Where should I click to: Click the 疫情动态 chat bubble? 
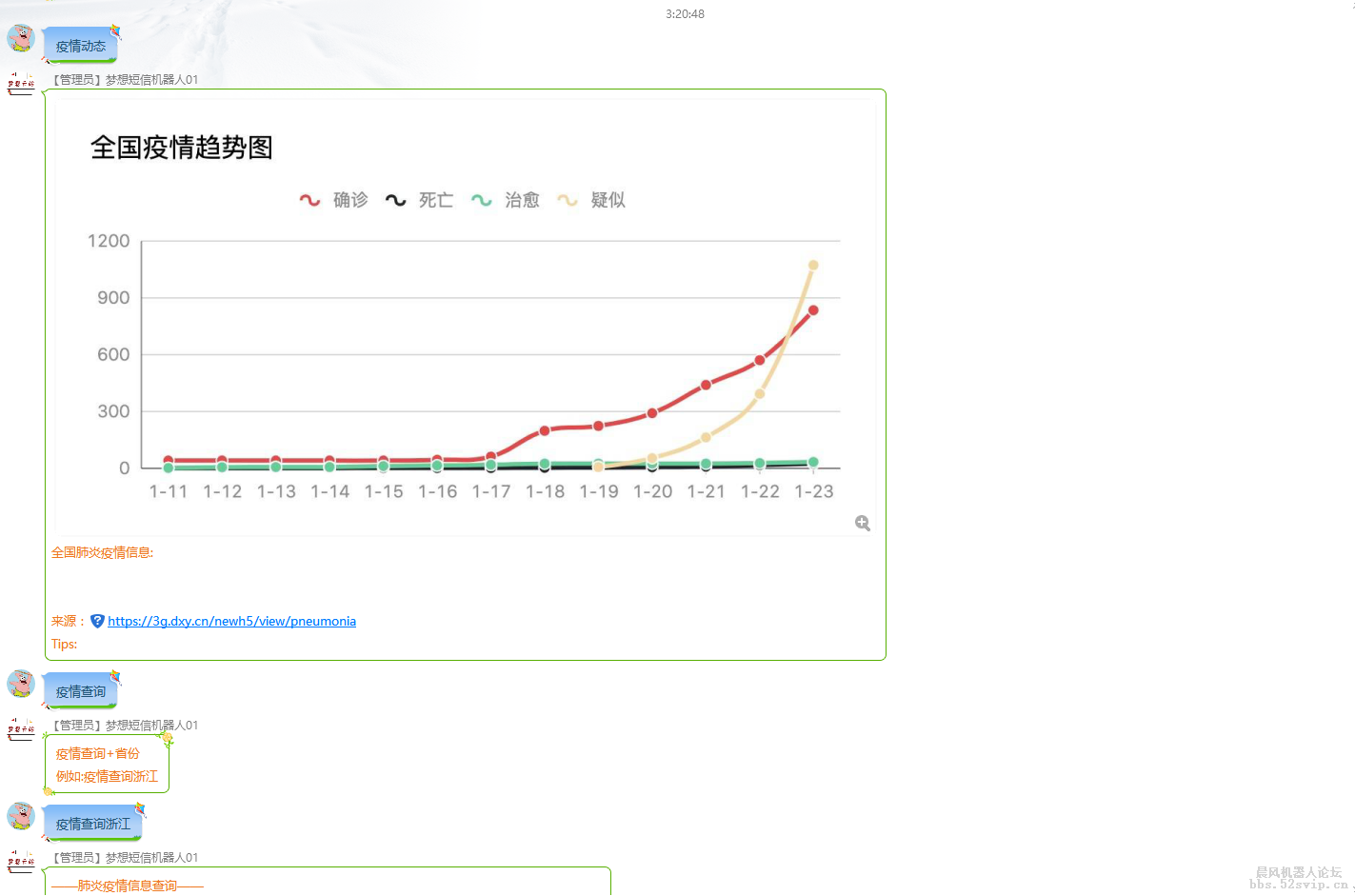click(81, 46)
